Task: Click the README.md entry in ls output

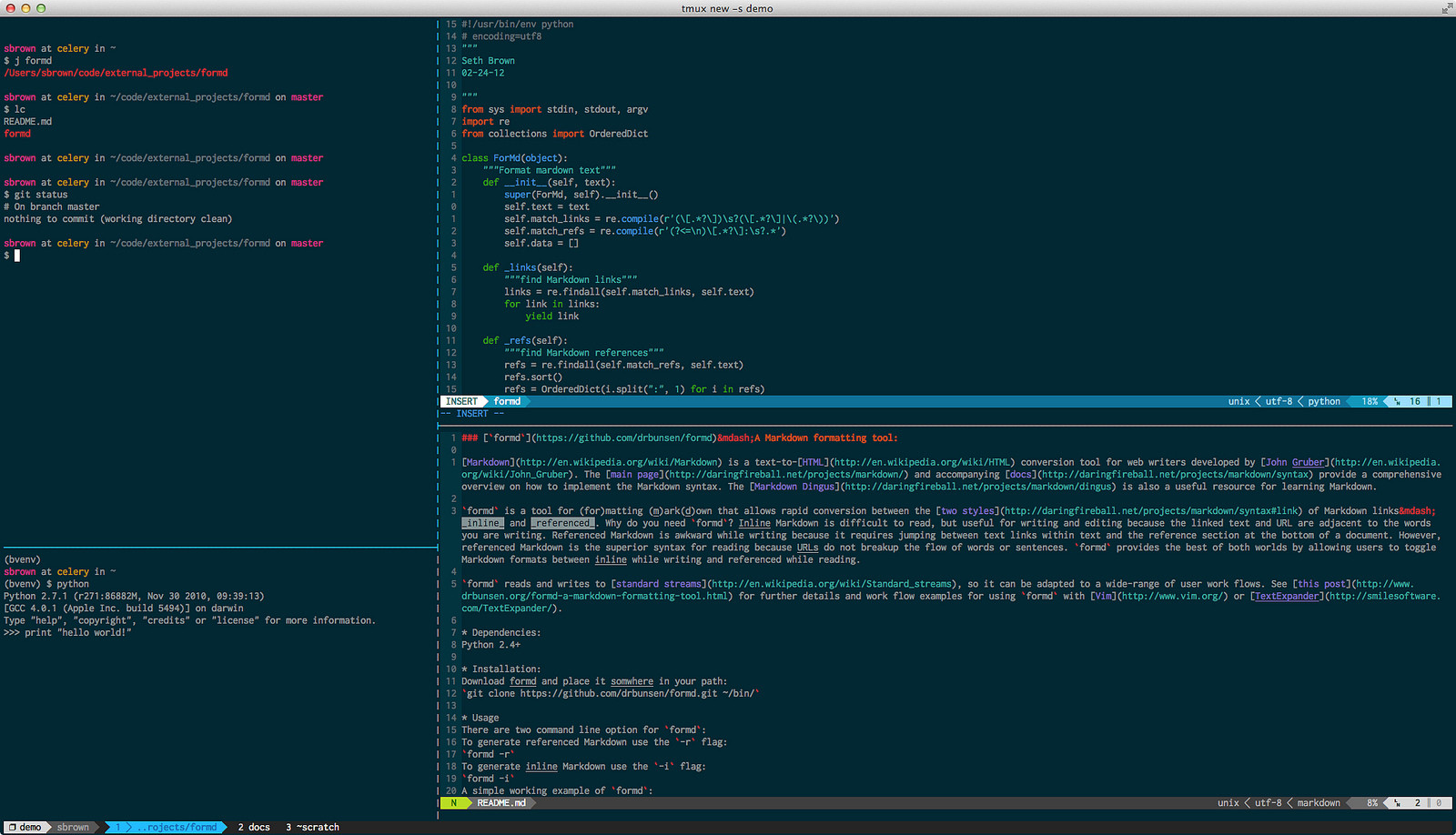Action: (x=27, y=121)
